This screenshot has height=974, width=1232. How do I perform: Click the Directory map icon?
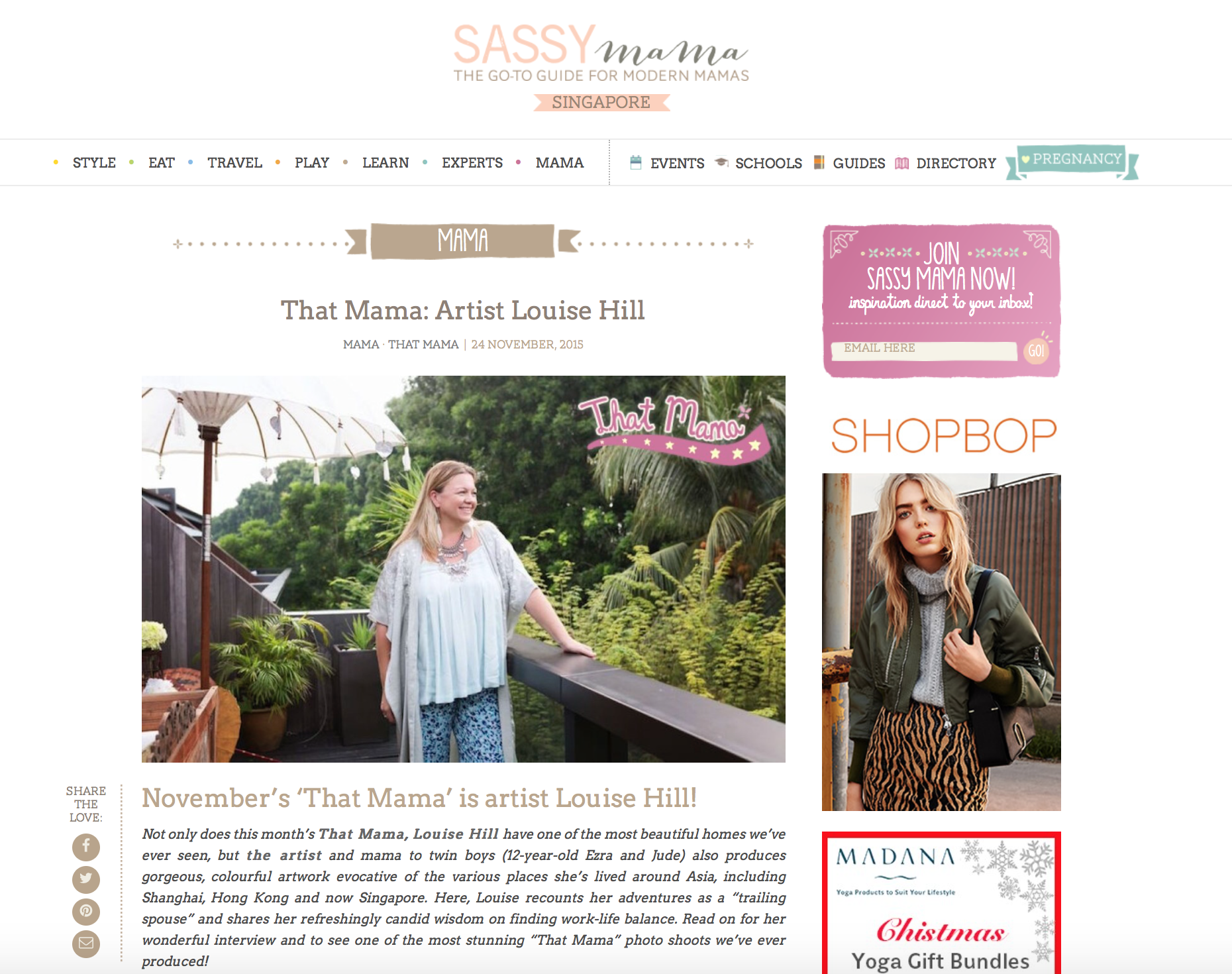pyautogui.click(x=901, y=163)
